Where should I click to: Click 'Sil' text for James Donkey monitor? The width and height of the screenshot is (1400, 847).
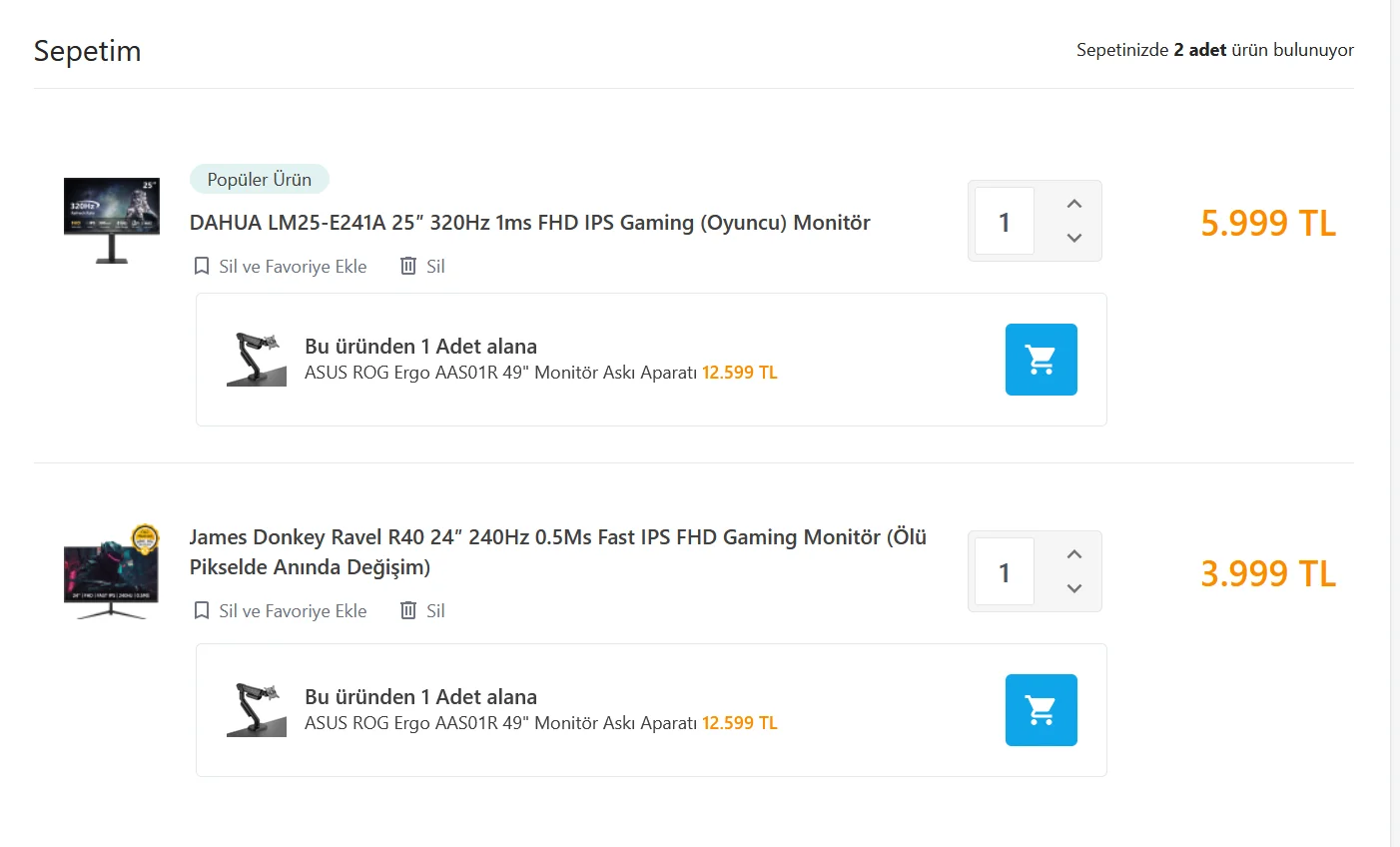435,611
